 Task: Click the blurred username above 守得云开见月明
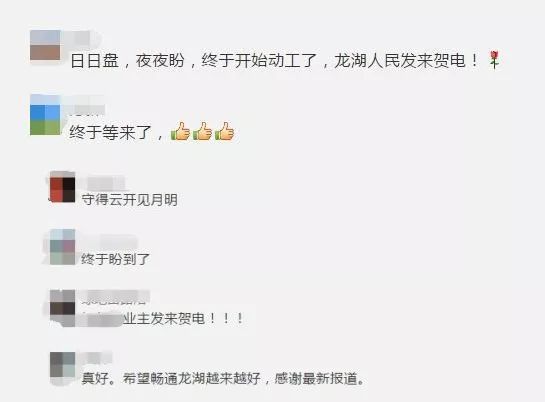(103, 182)
